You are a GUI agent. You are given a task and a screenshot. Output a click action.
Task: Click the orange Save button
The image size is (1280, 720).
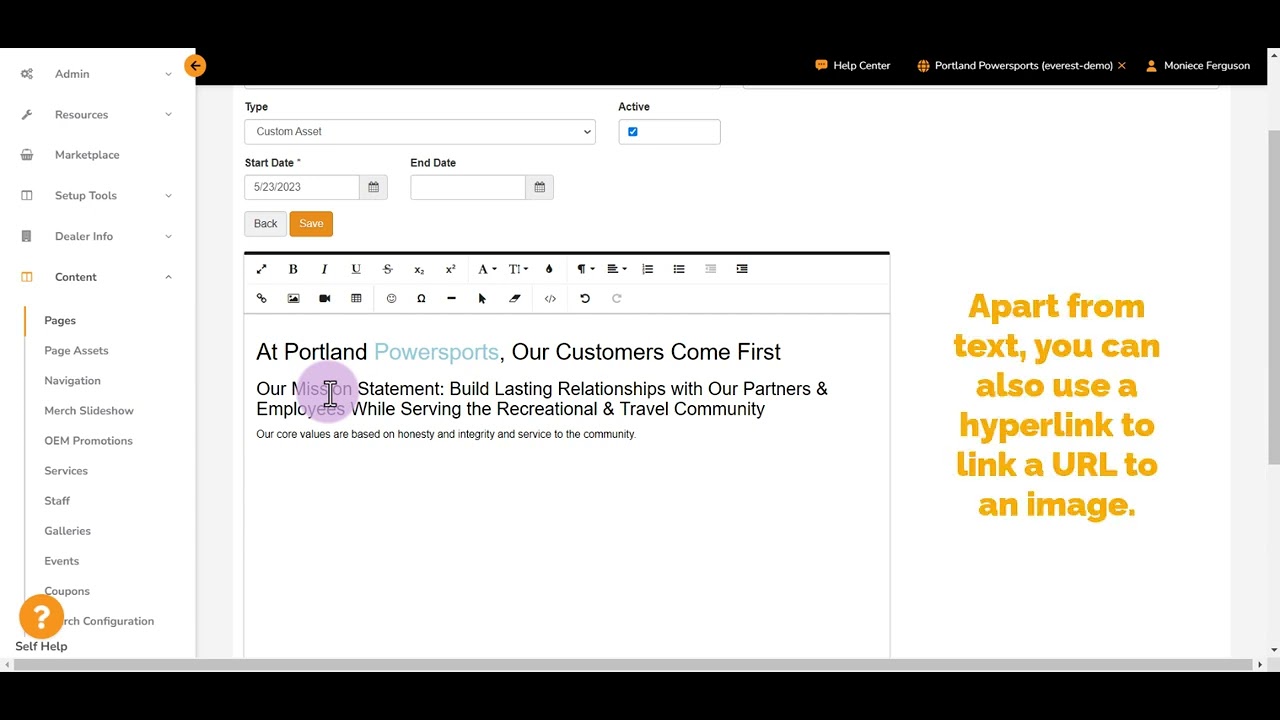click(x=311, y=224)
